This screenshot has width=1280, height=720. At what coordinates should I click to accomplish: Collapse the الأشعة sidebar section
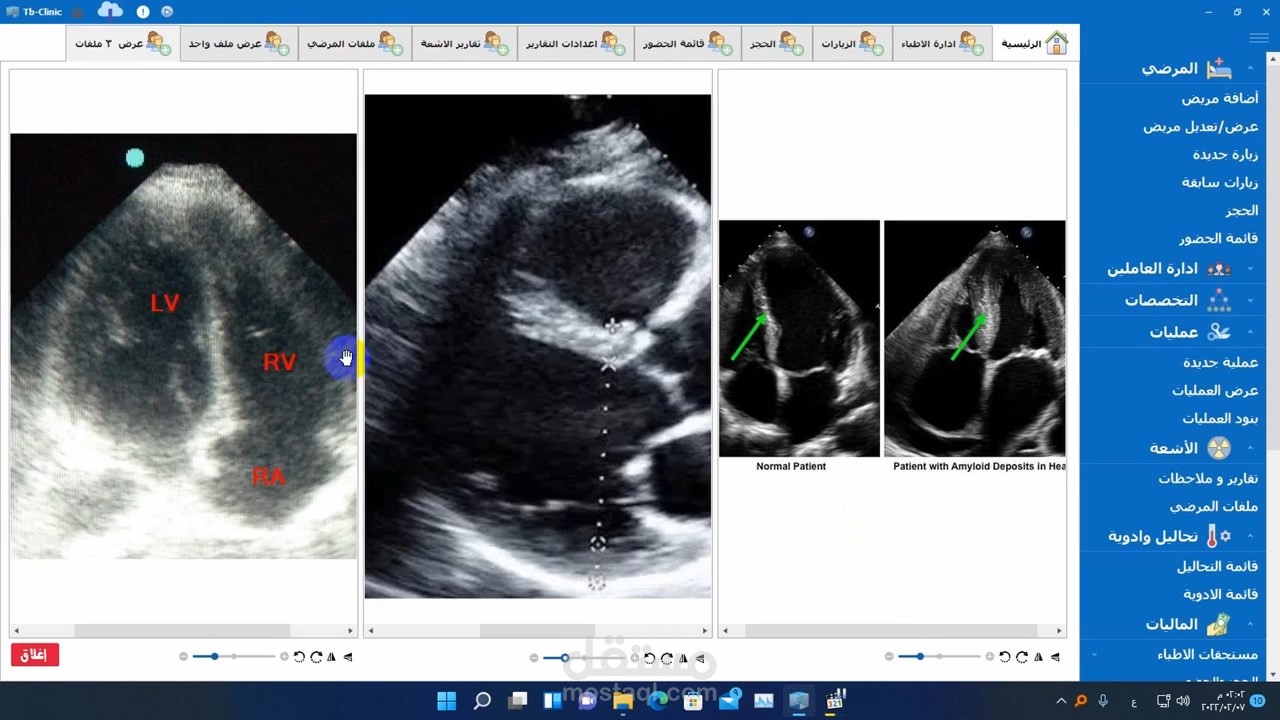tap(1250, 448)
